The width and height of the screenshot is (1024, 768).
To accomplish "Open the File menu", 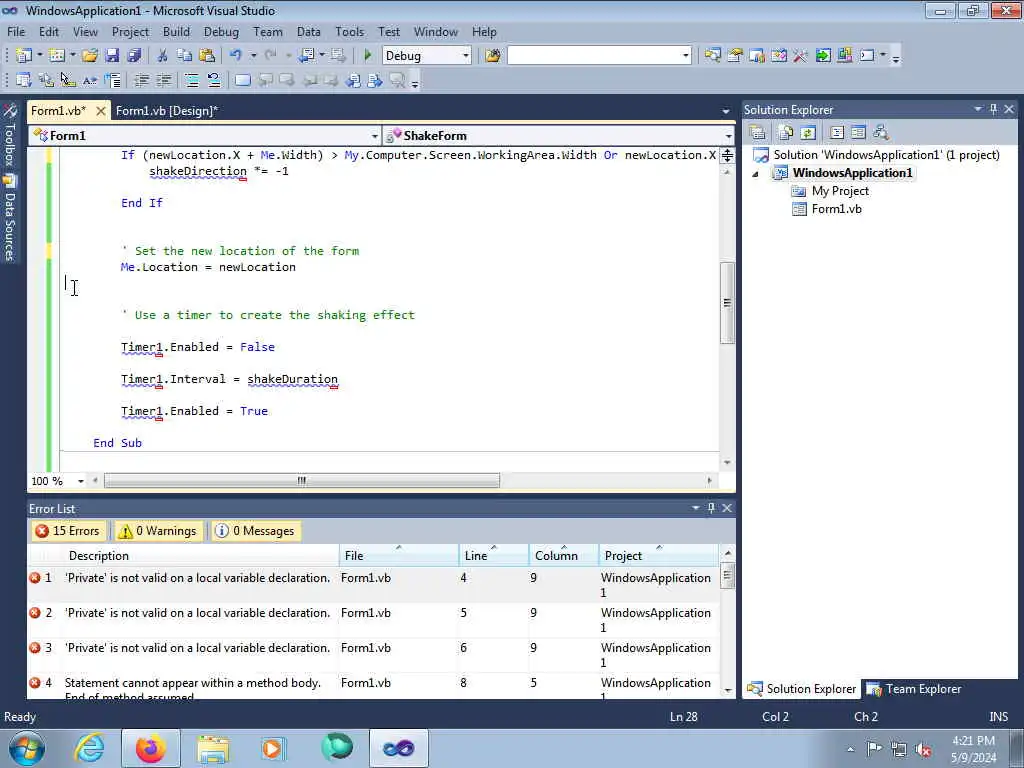I will pyautogui.click(x=16, y=31).
